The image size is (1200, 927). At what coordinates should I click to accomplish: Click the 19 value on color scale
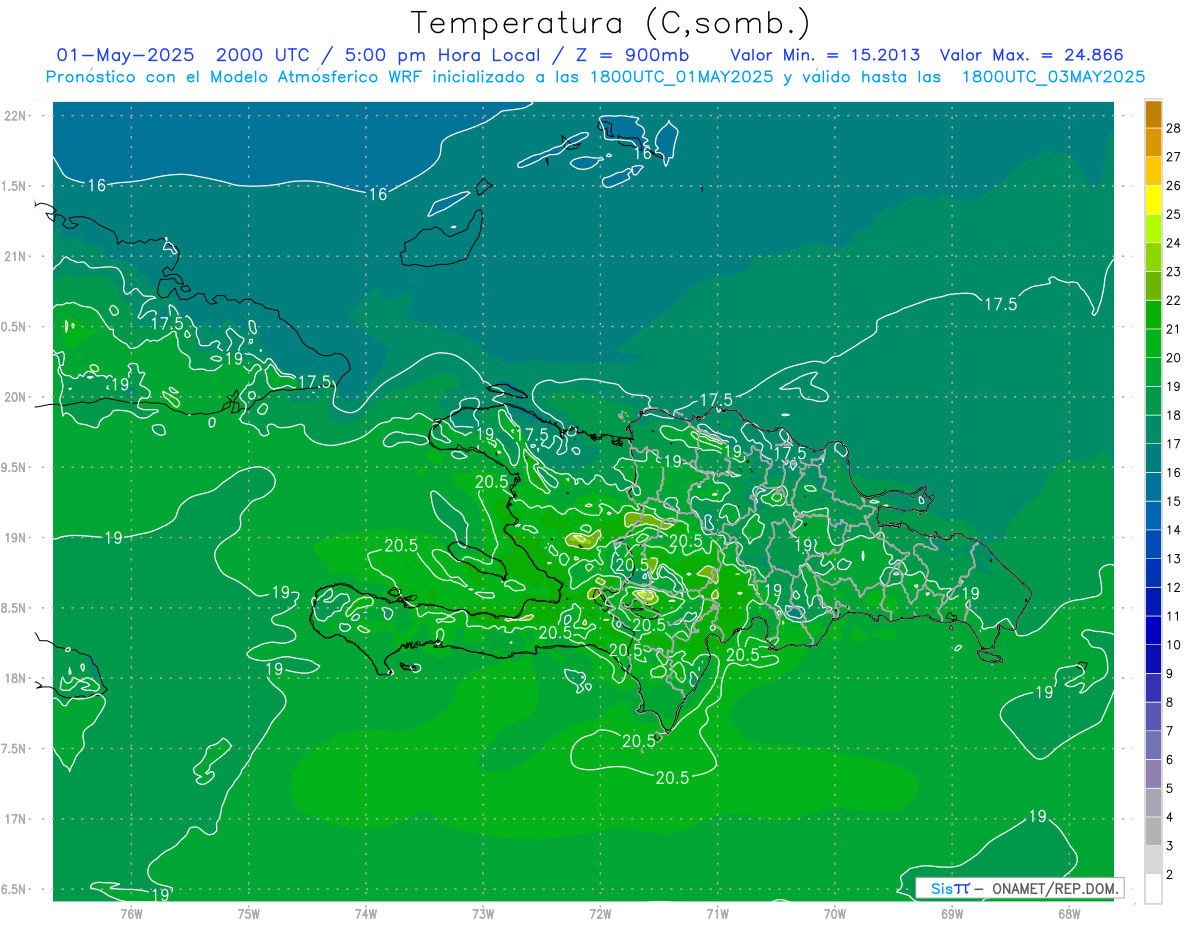pyautogui.click(x=1174, y=386)
